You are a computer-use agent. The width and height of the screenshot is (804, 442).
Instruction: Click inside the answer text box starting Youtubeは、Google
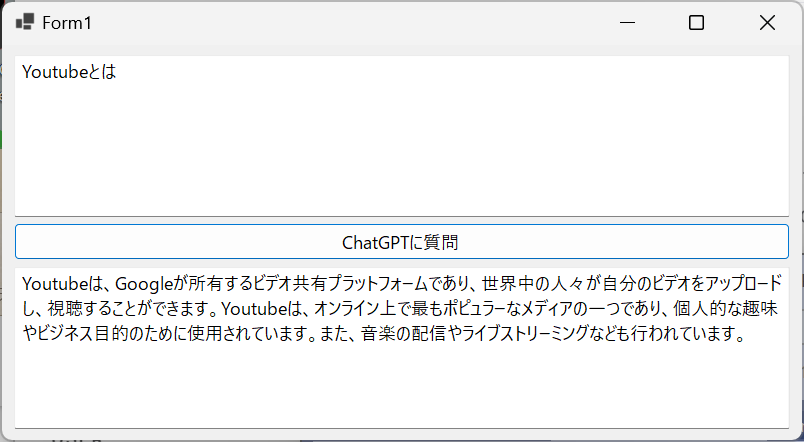[401, 348]
